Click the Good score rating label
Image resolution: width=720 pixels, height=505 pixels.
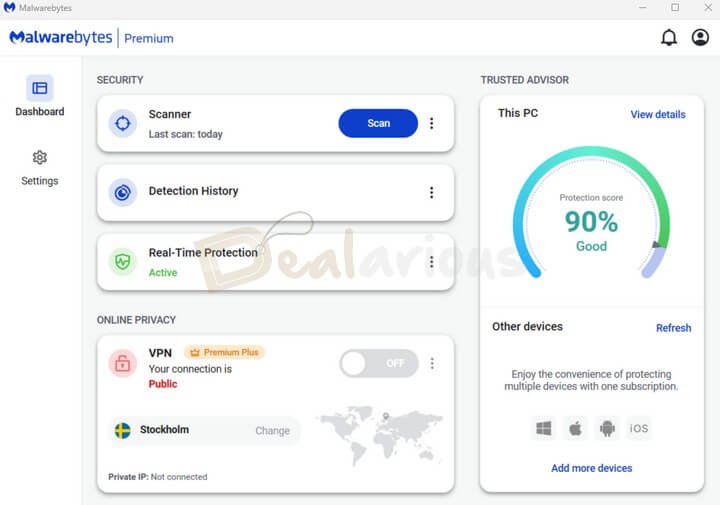point(591,246)
